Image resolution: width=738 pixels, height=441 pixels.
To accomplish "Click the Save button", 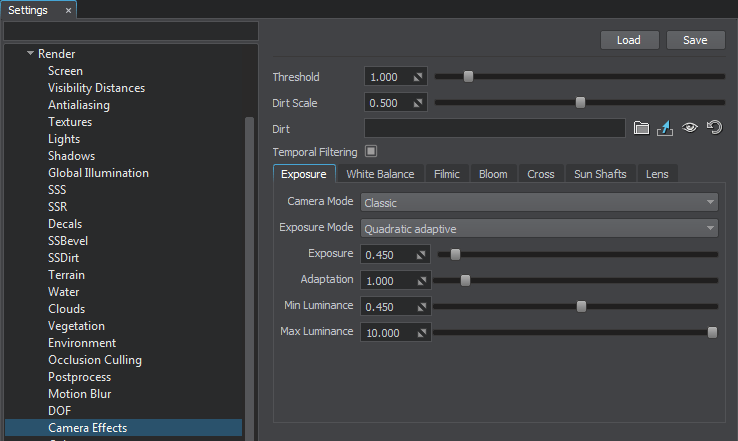I will pyautogui.click(x=696, y=40).
